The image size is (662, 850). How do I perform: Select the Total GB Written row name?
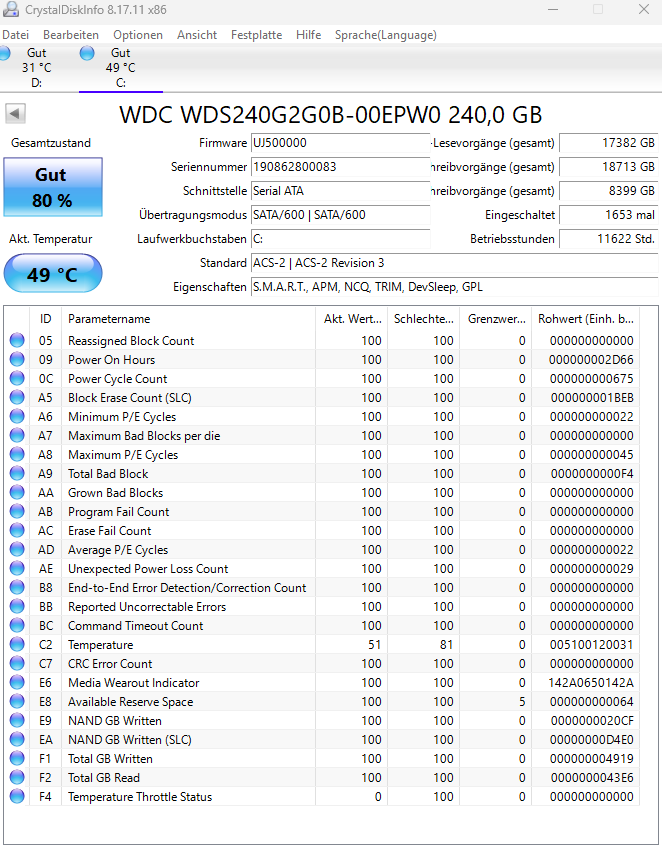point(110,758)
